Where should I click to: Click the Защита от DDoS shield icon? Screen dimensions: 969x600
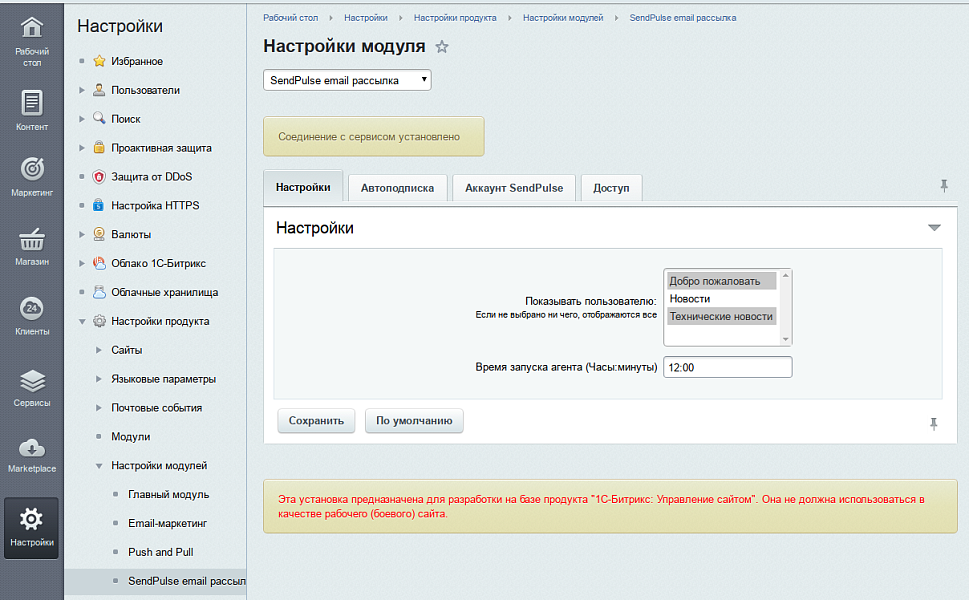coord(99,177)
